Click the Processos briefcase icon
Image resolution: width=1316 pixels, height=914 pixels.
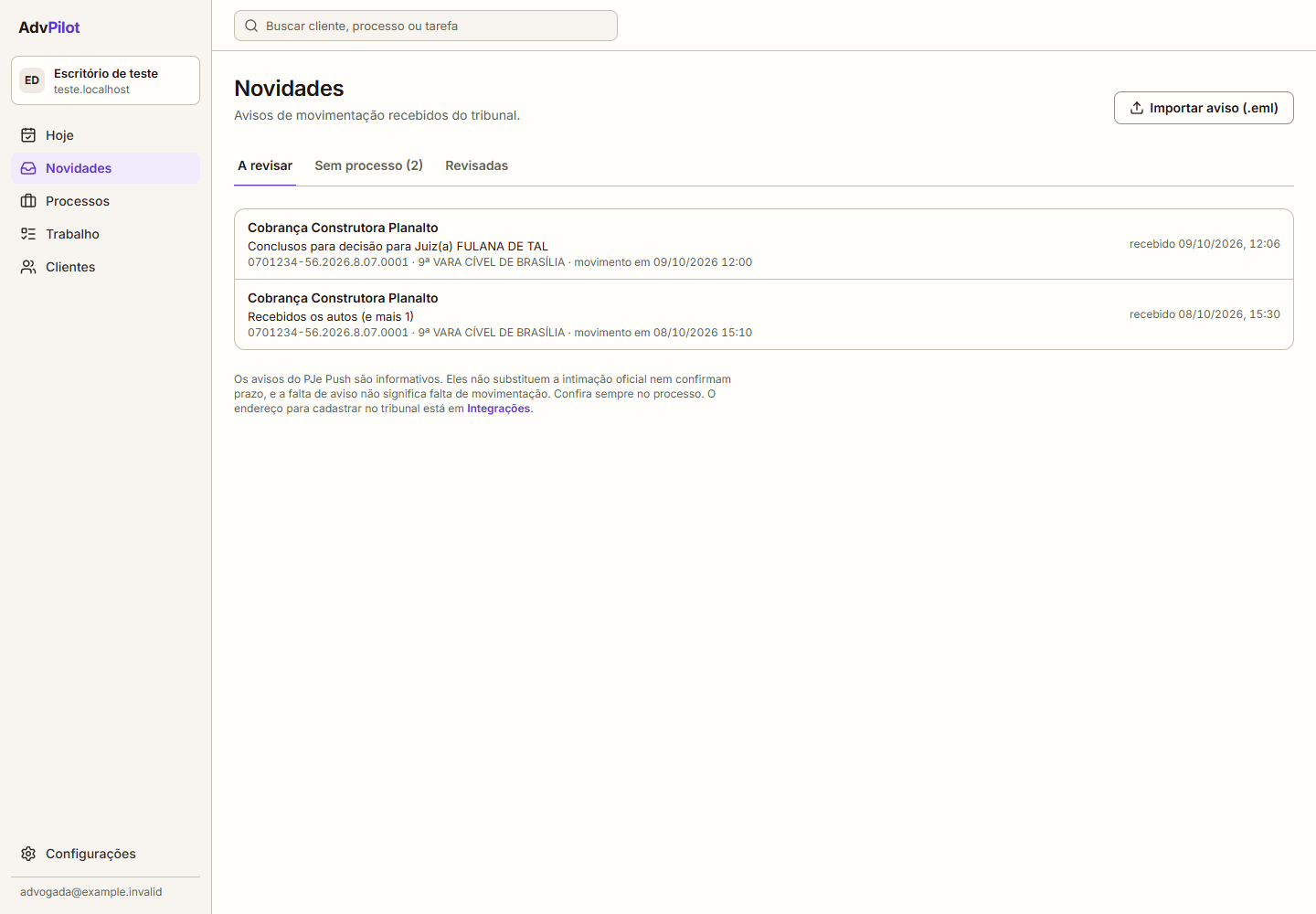coord(28,201)
